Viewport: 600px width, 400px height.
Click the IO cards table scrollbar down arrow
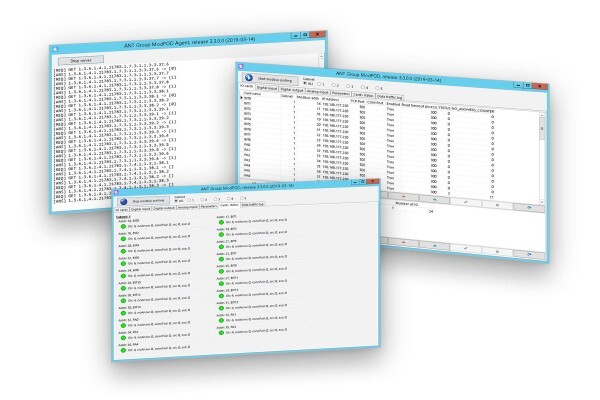click(541, 202)
